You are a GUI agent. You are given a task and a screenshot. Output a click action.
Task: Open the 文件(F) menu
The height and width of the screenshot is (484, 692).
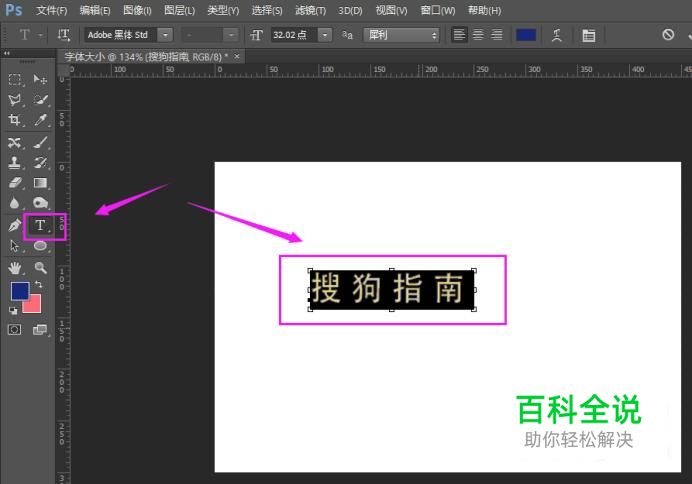tap(52, 10)
